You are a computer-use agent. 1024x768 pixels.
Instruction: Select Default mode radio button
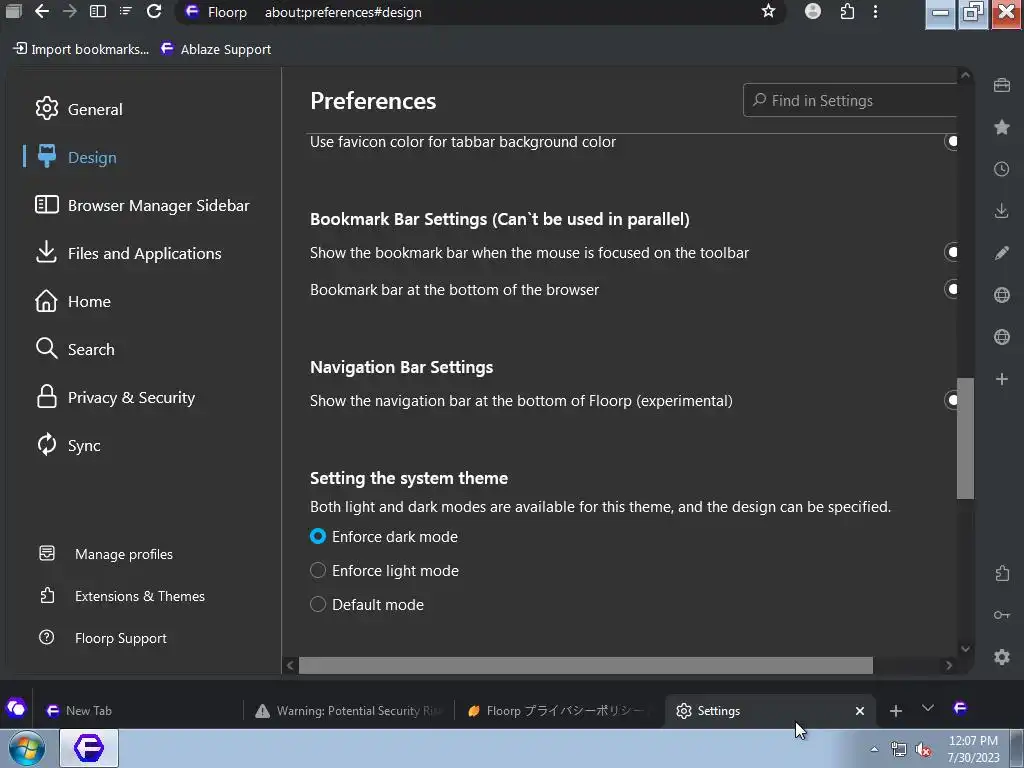[318, 604]
